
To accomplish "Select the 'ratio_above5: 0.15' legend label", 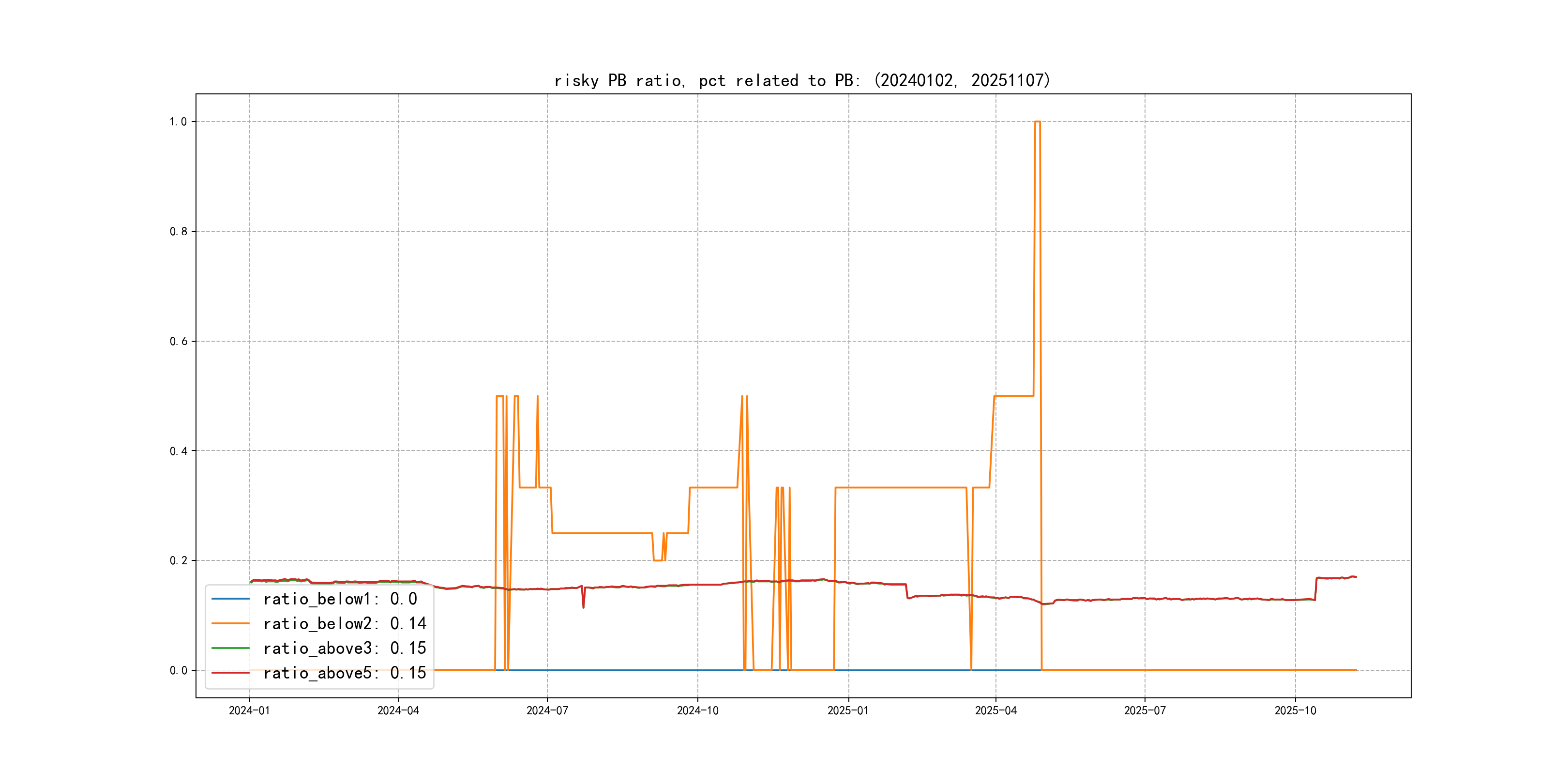I will tap(345, 673).
